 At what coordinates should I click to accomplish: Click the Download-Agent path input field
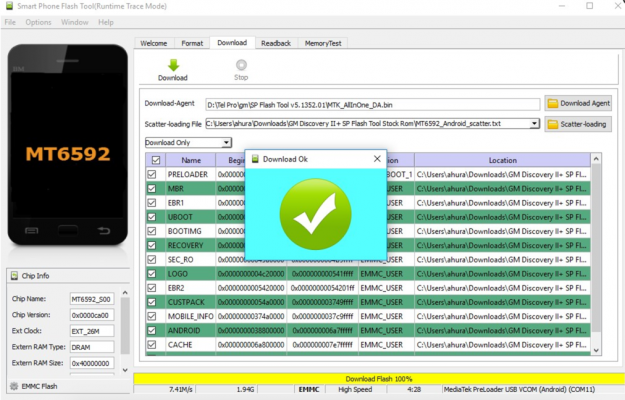pyautogui.click(x=370, y=104)
